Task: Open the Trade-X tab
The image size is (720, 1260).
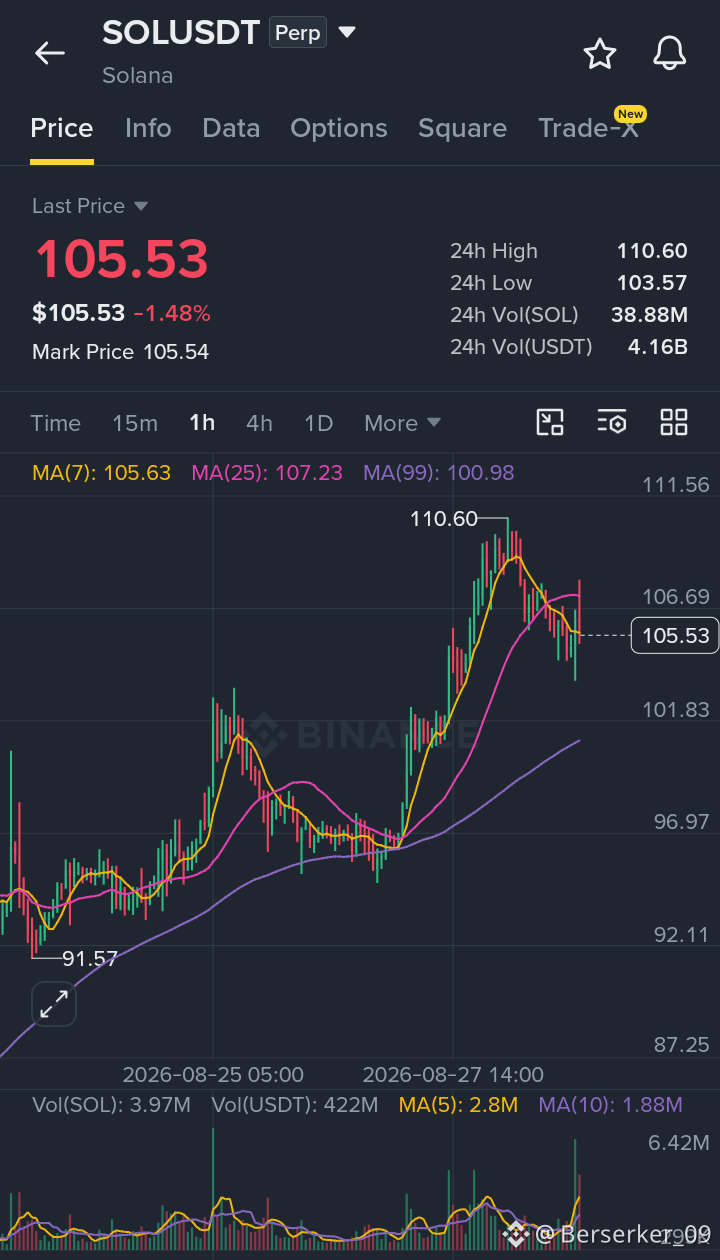Action: (588, 128)
